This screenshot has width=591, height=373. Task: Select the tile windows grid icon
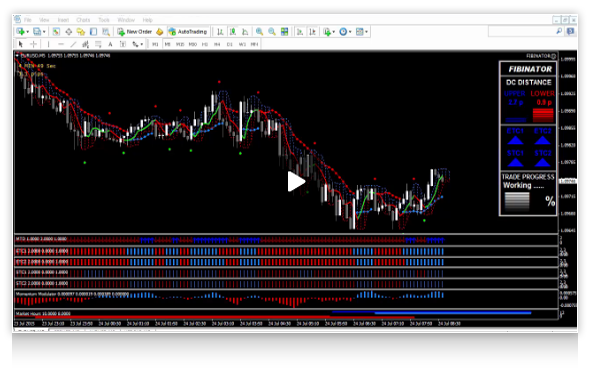click(x=285, y=32)
